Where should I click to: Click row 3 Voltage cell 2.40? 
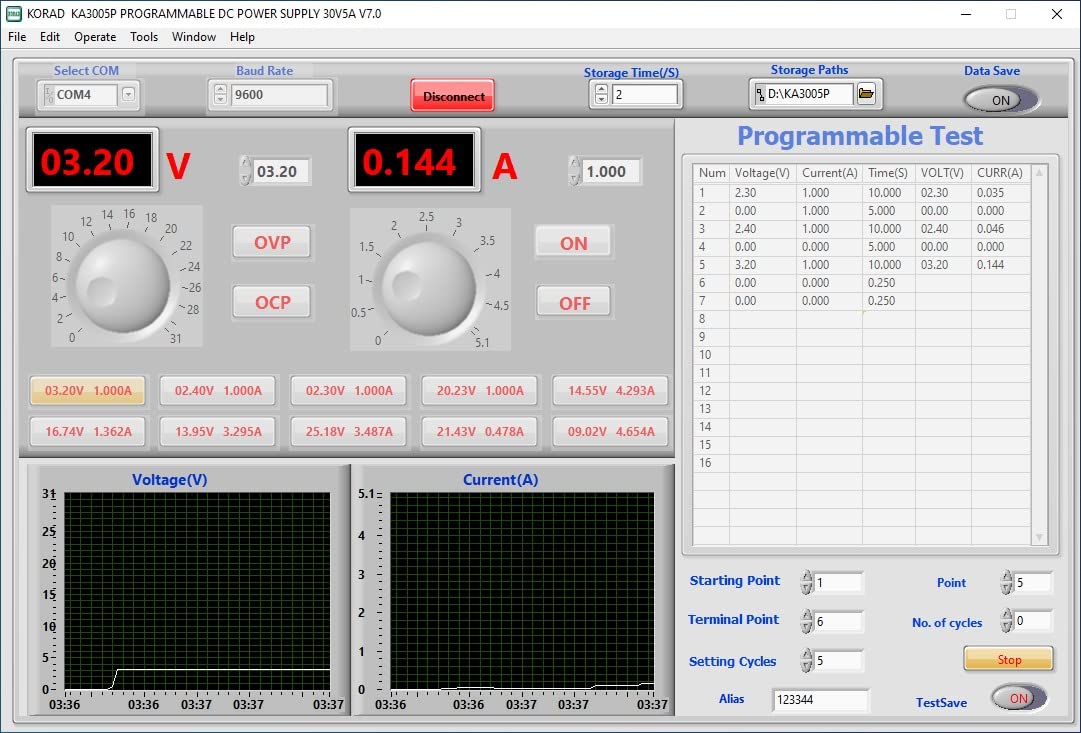[x=762, y=229]
